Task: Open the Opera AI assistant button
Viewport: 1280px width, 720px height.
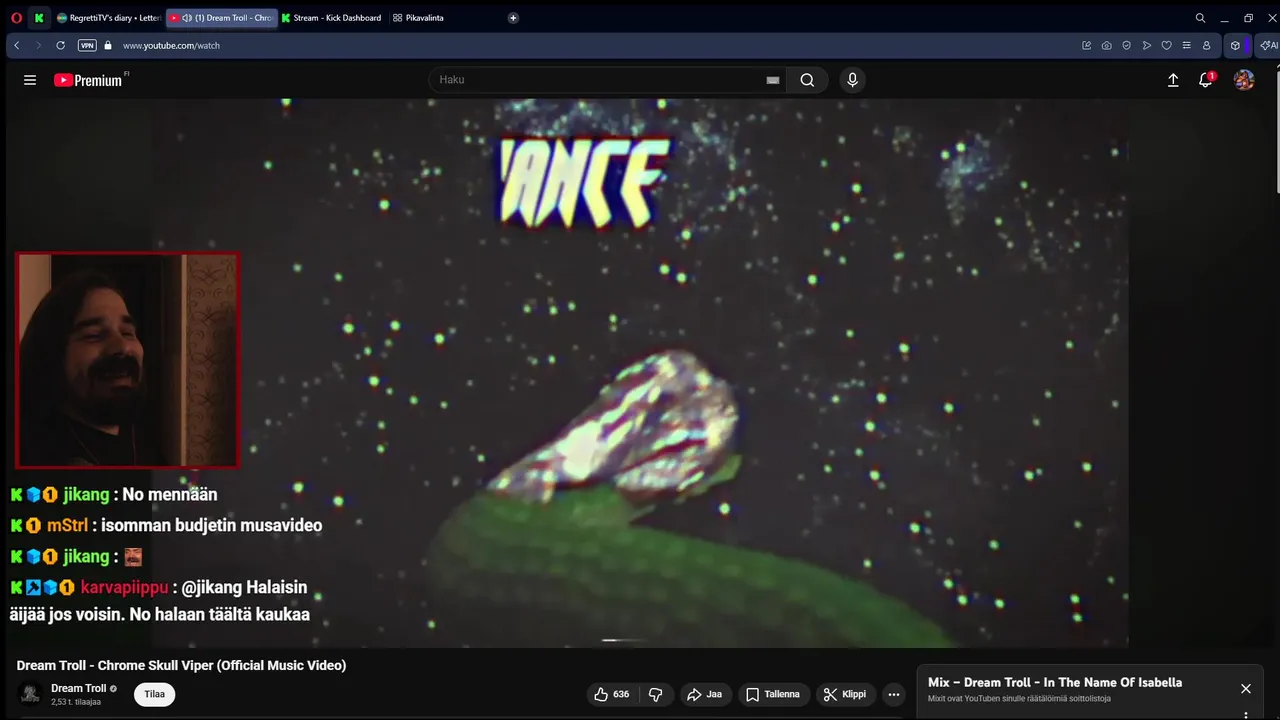Action: tap(1268, 45)
